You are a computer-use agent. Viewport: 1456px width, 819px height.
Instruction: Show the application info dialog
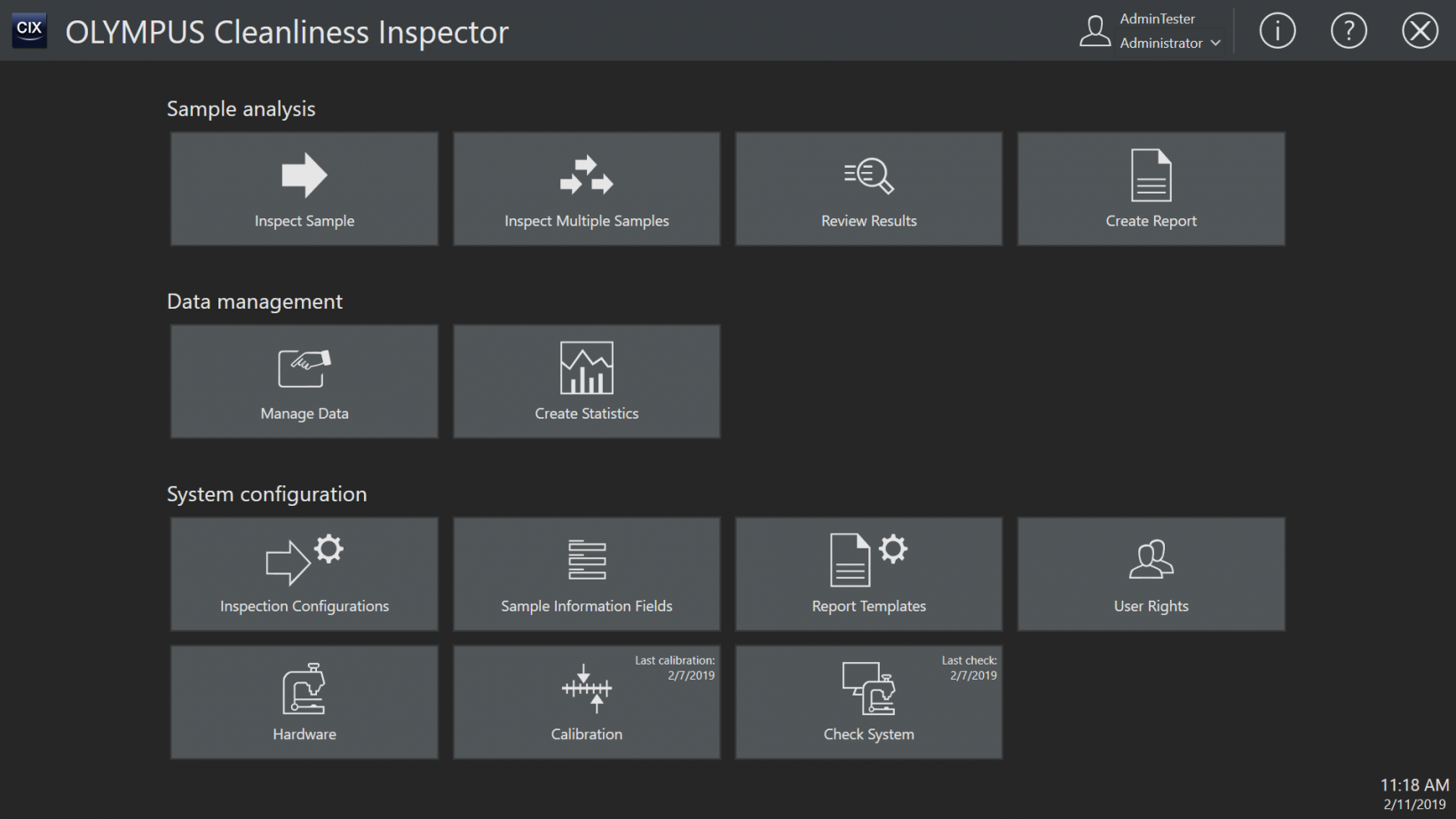coord(1277,31)
